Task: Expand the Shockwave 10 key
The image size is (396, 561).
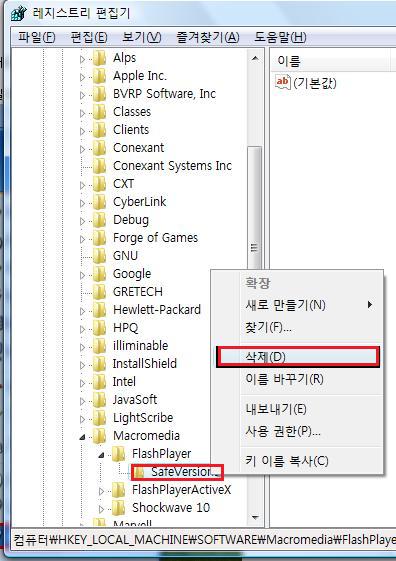Action: click(x=101, y=508)
